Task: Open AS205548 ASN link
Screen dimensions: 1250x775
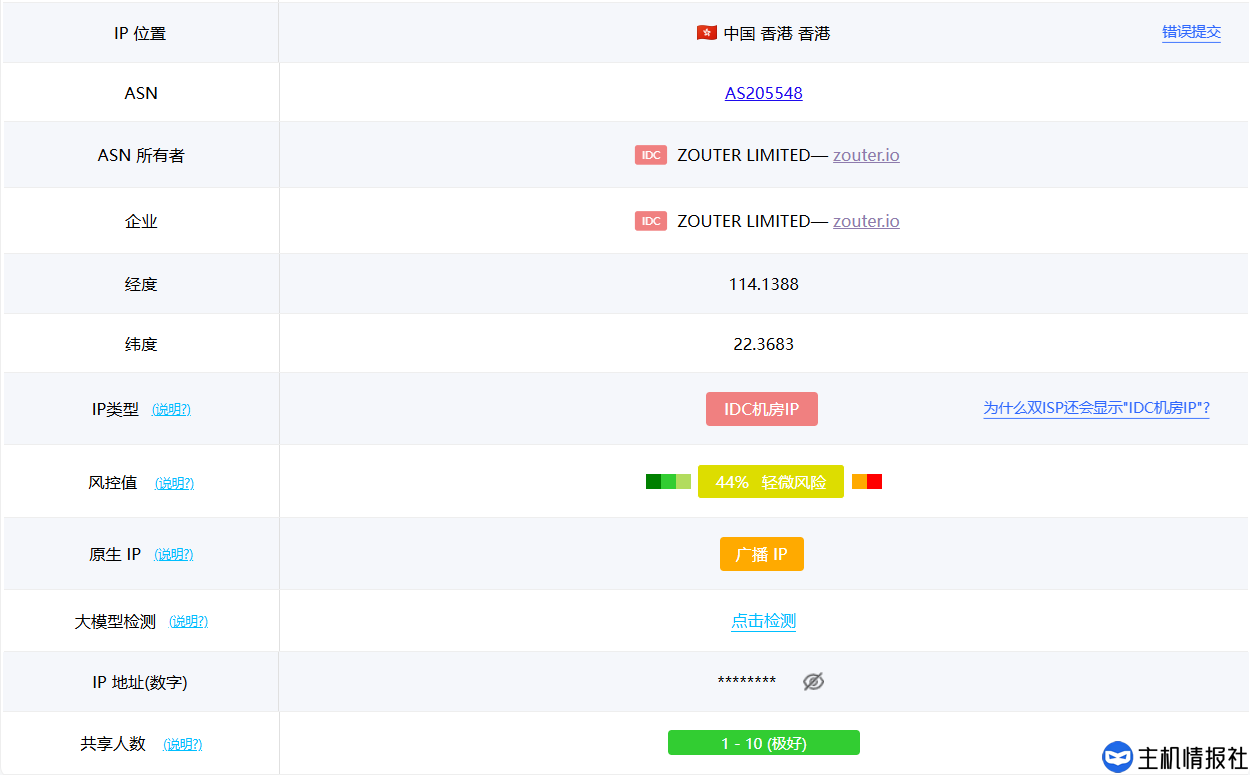Action: pos(763,93)
